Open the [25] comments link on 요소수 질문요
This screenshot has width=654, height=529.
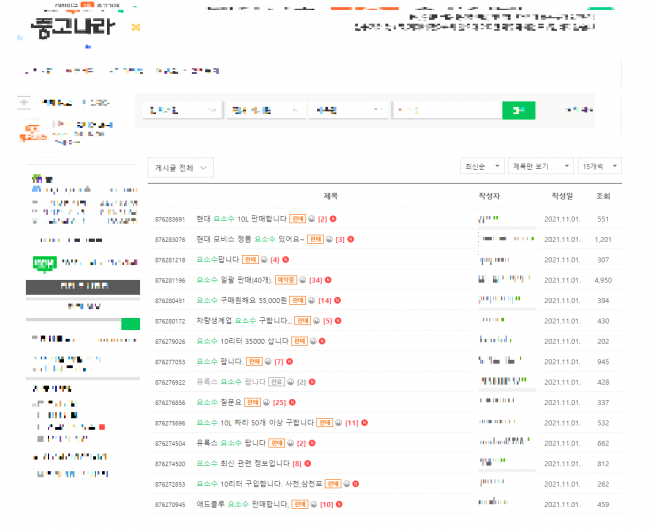tap(279, 403)
